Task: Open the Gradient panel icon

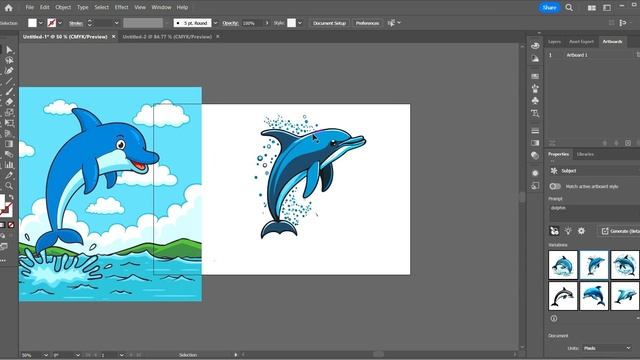Action: click(x=535, y=143)
